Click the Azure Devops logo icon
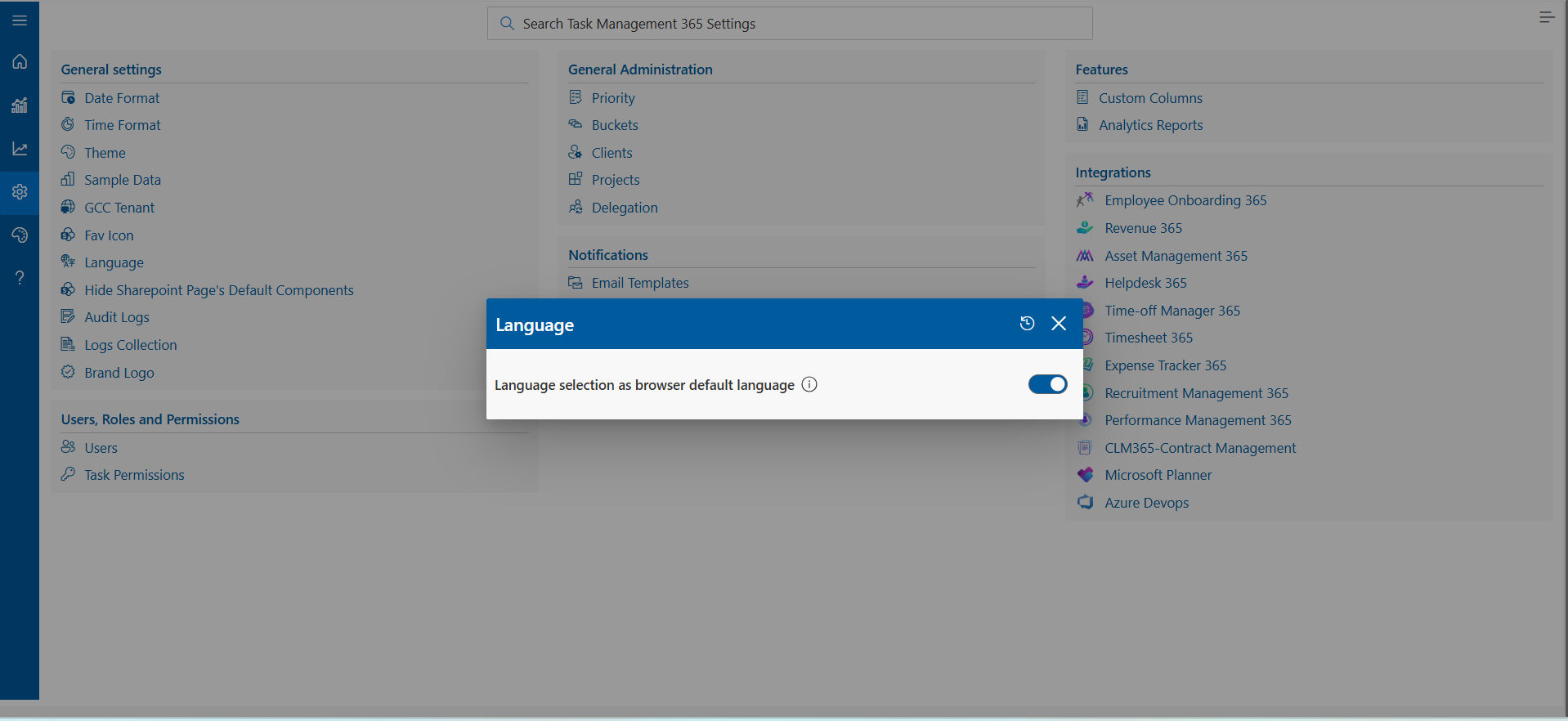 point(1085,502)
